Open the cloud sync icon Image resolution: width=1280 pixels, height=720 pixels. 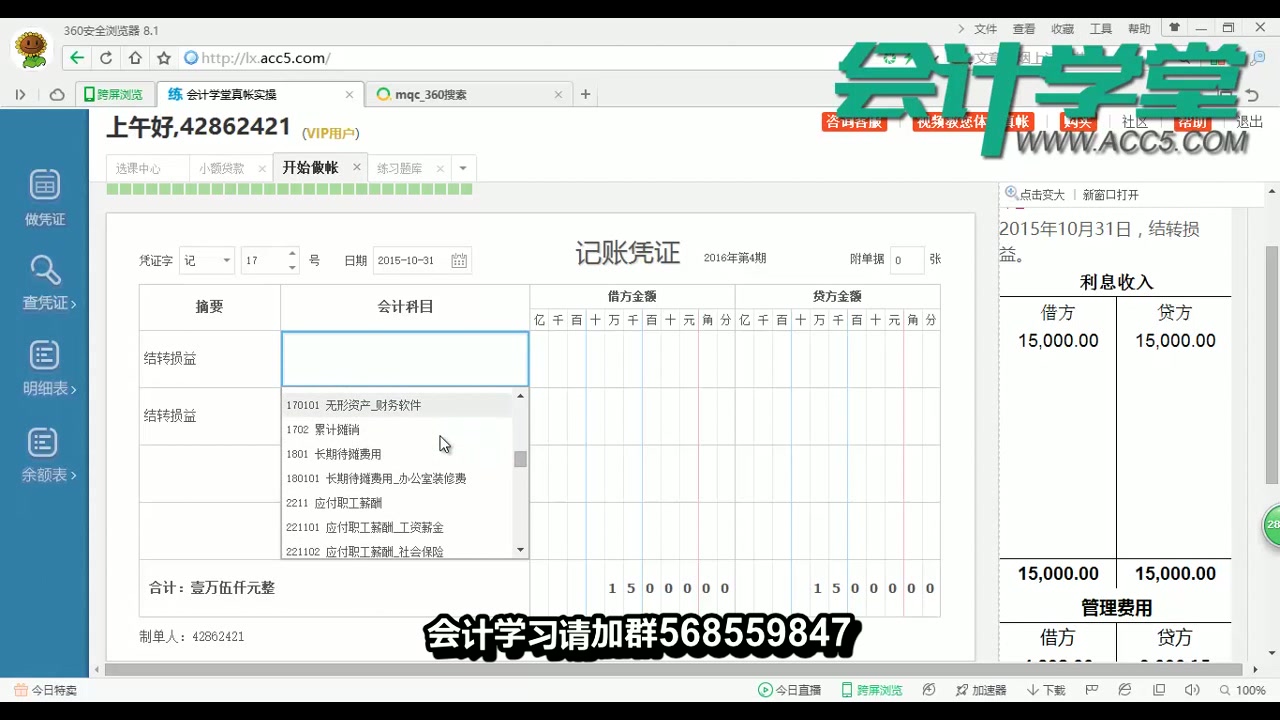click(57, 95)
